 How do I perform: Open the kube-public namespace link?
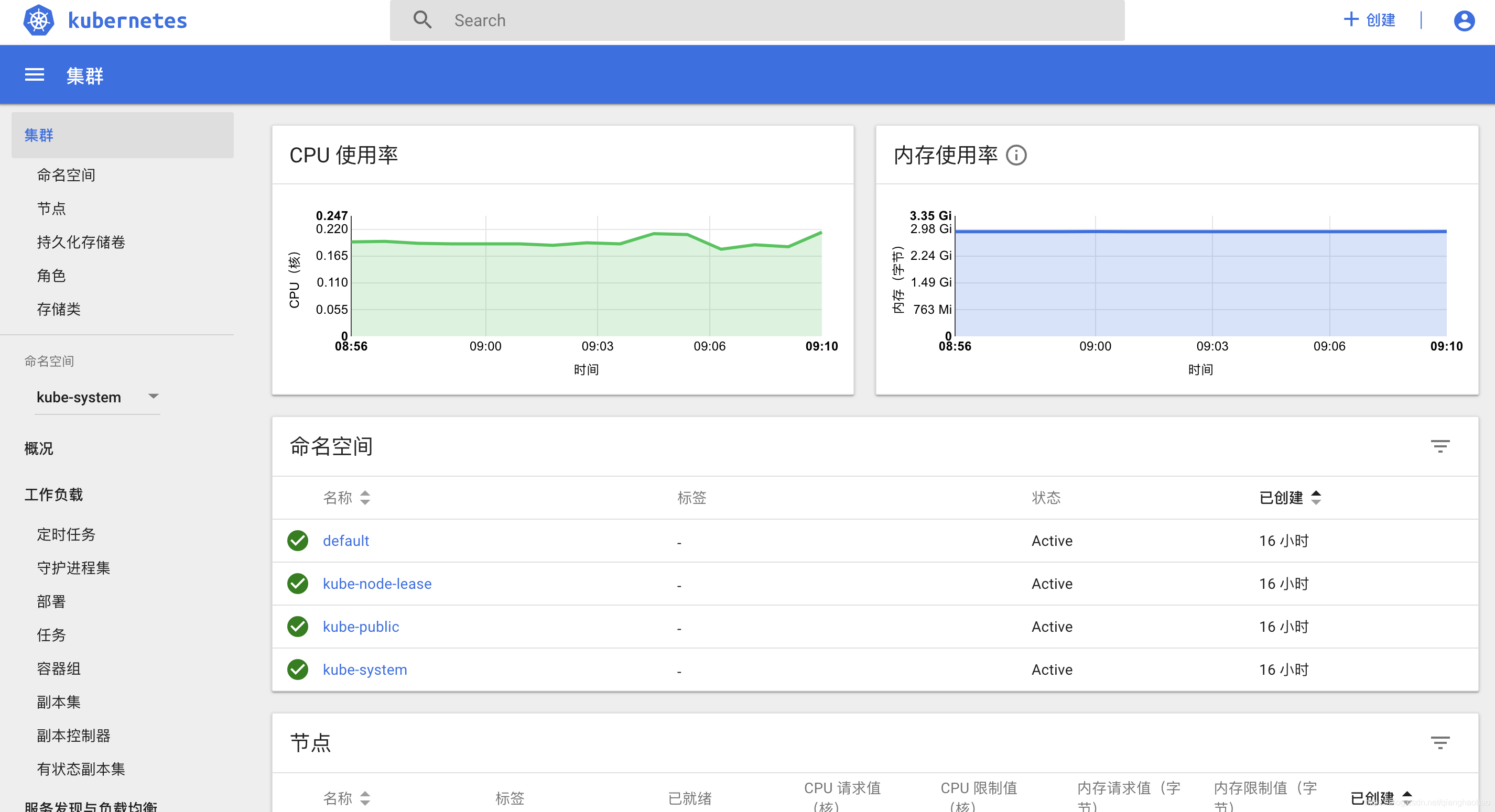361,627
